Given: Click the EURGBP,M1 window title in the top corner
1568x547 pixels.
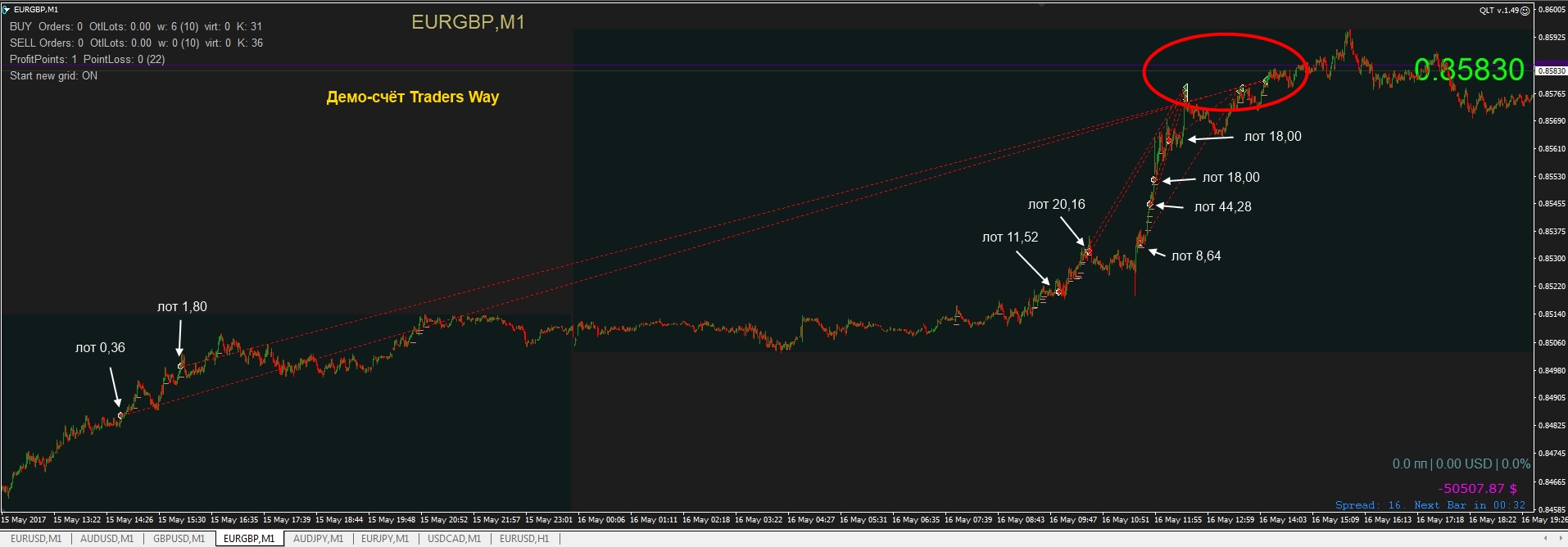Looking at the screenshot, I should tap(36, 10).
